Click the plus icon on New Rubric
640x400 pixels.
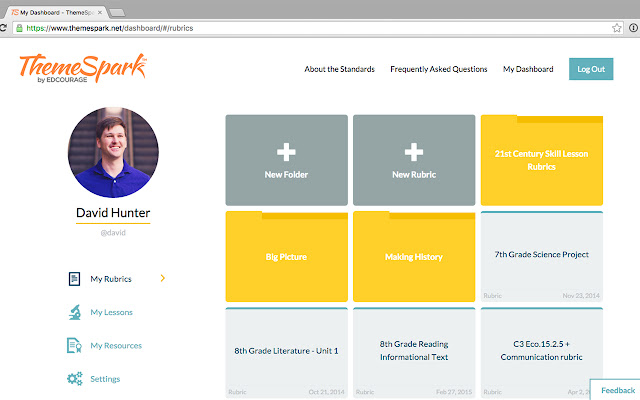pos(414,152)
